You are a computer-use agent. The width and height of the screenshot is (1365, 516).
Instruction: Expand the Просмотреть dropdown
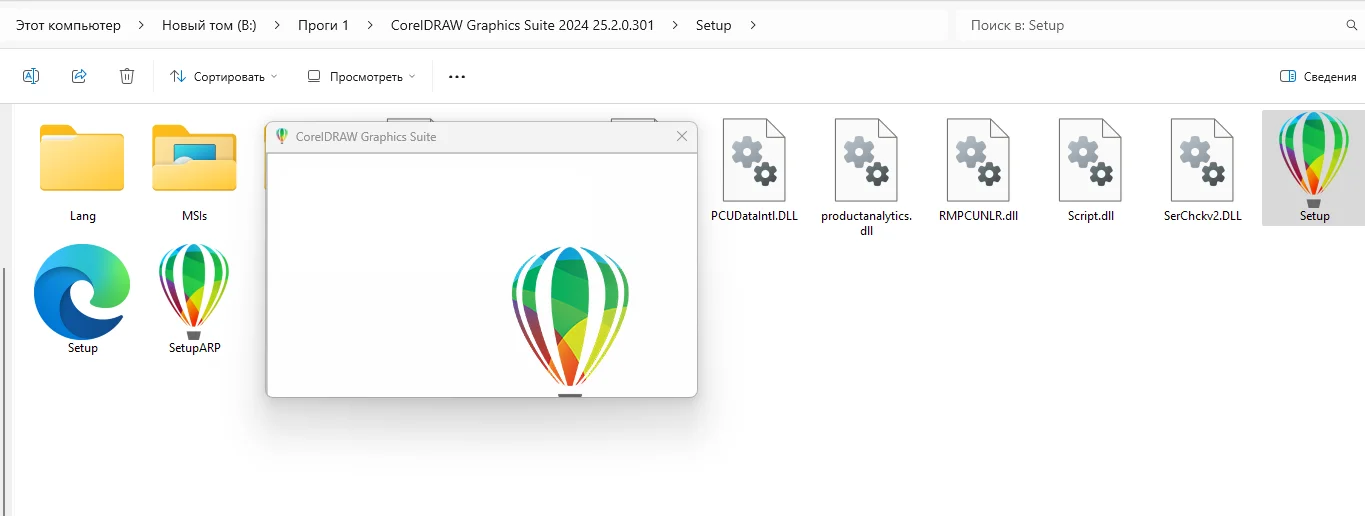[361, 76]
